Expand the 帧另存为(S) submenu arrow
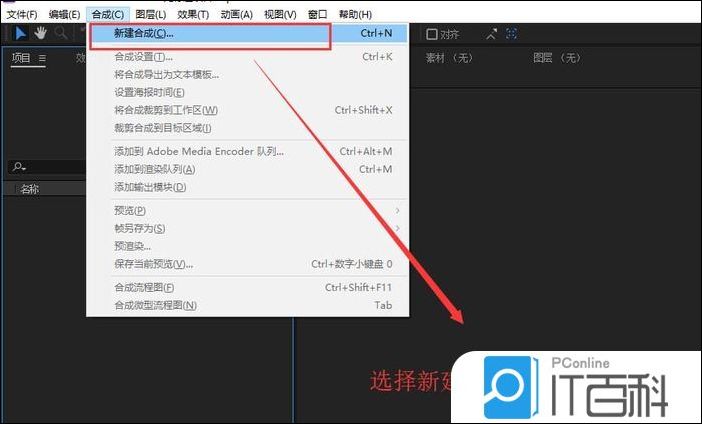702x424 pixels. (x=397, y=228)
